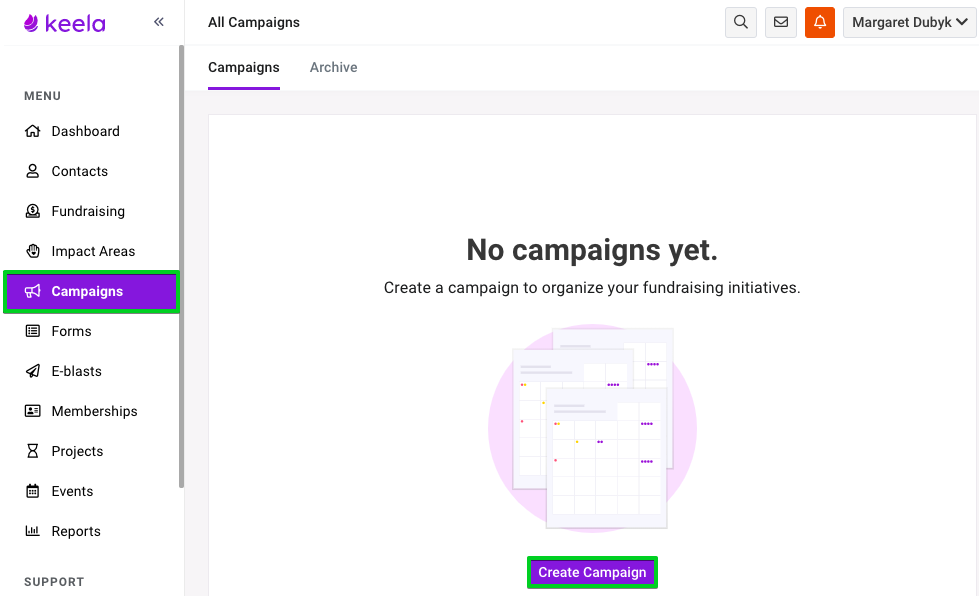This screenshot has height=596, width=979.
Task: Open Reports from the bar chart icon
Action: tap(32, 530)
